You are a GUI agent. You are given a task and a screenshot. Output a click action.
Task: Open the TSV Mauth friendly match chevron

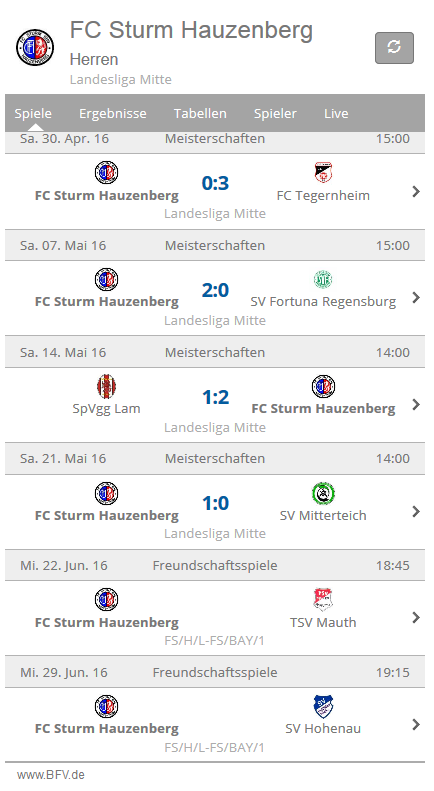(x=416, y=617)
